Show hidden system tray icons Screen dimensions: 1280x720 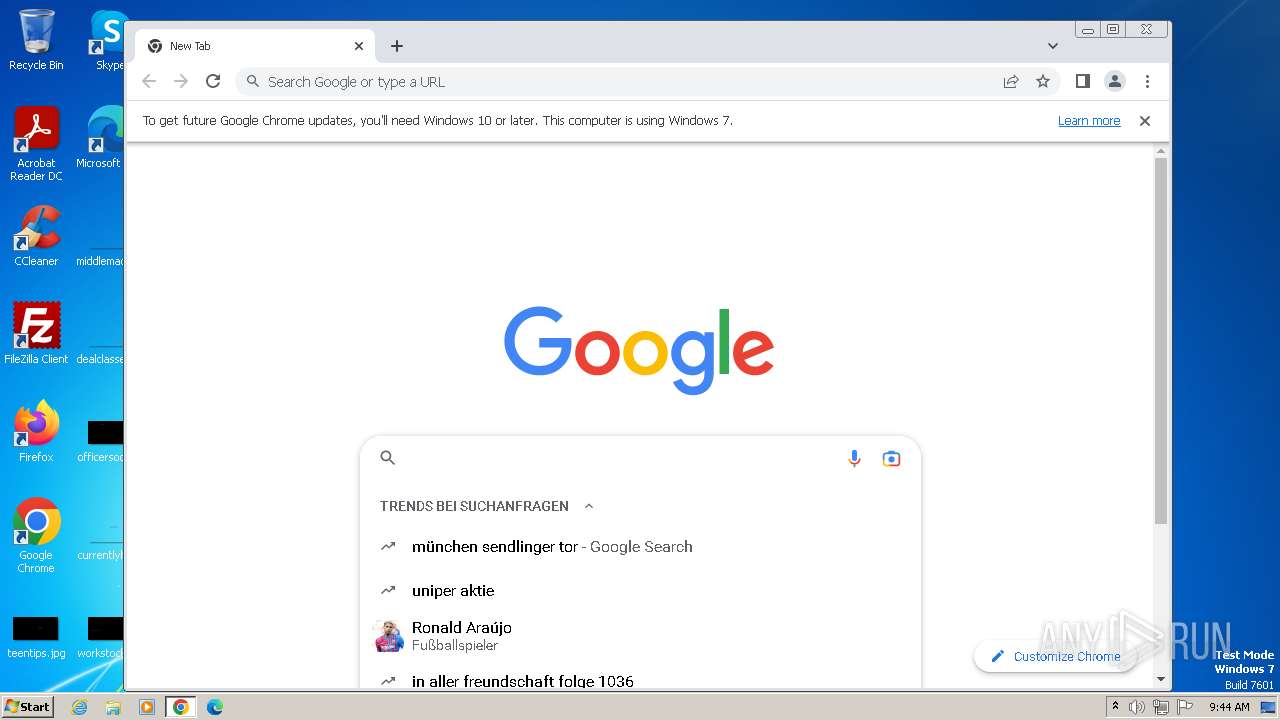[1115, 707]
